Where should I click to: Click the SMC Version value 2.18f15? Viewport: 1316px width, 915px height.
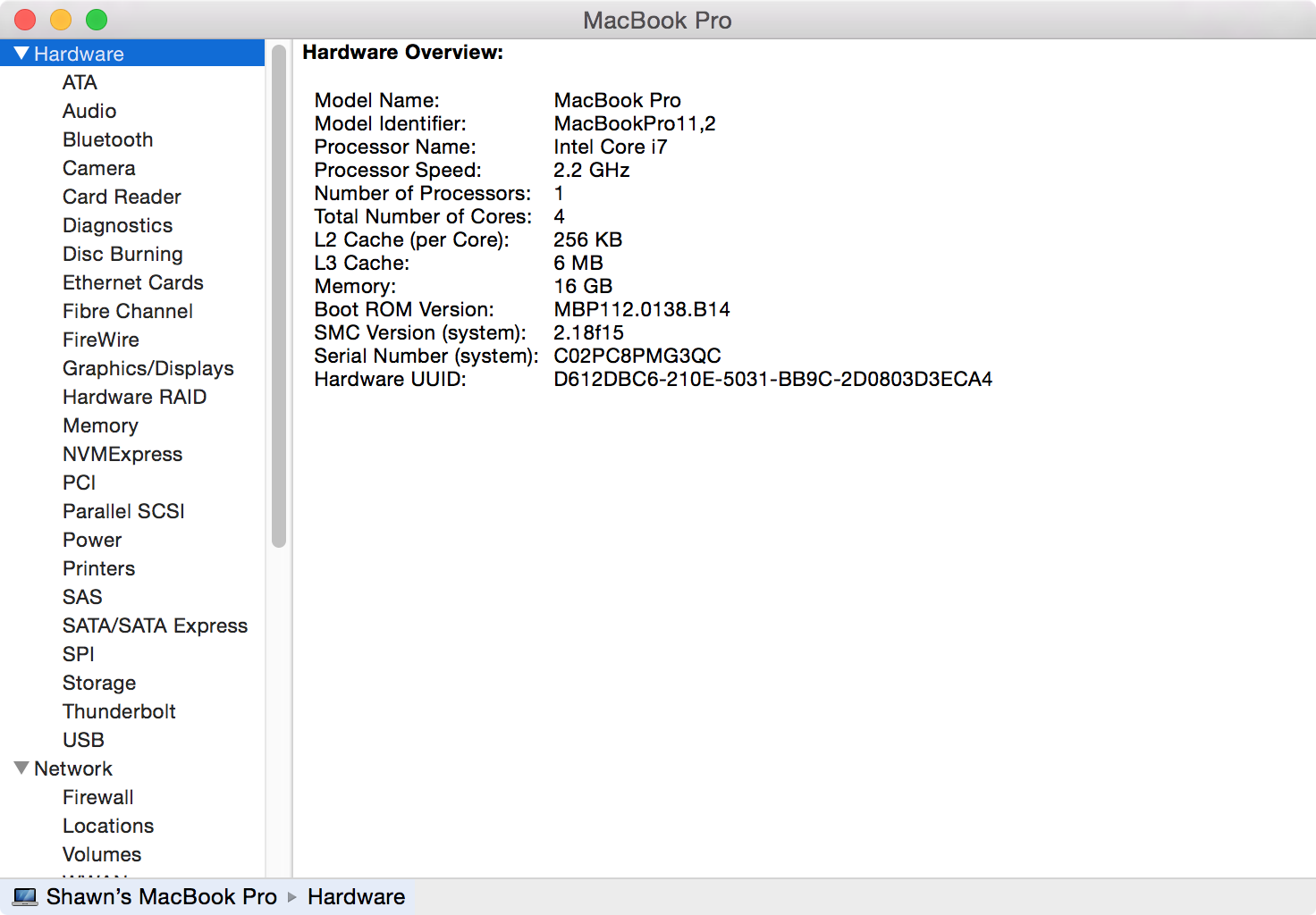click(x=588, y=332)
